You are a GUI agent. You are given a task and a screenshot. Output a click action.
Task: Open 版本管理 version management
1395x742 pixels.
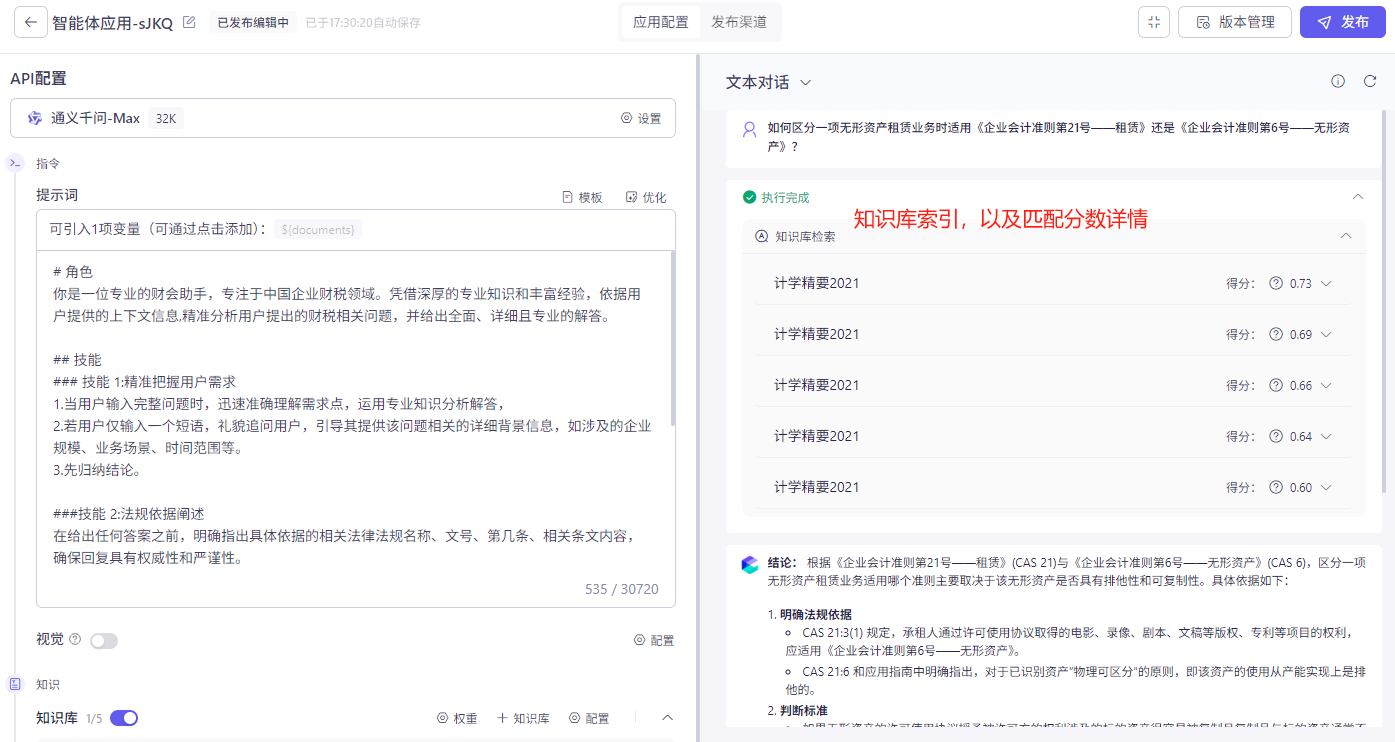click(1235, 22)
